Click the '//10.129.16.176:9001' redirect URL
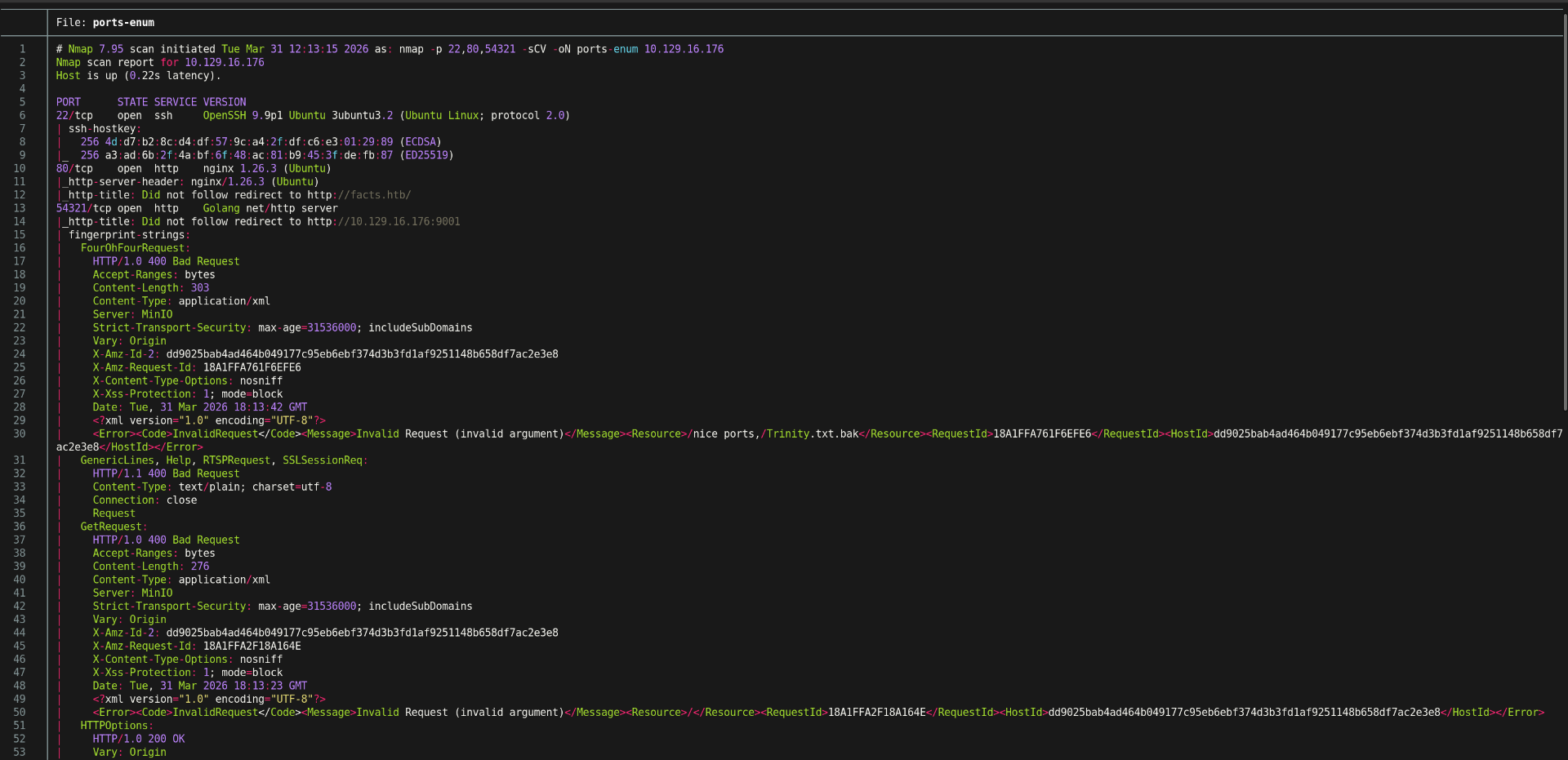 (399, 222)
